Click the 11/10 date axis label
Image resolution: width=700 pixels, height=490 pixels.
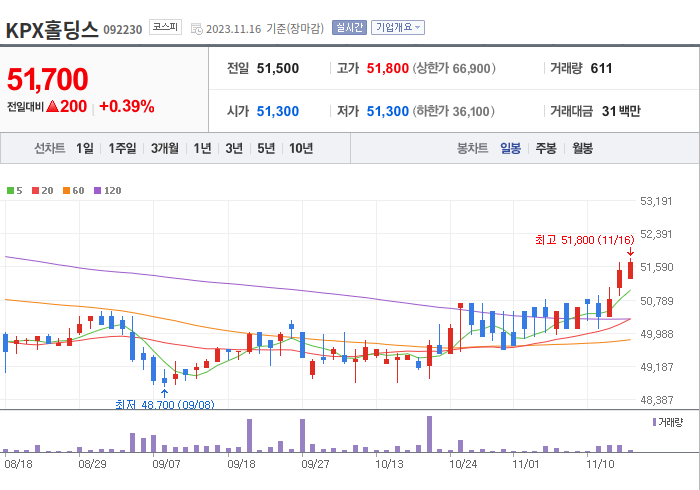pyautogui.click(x=600, y=464)
